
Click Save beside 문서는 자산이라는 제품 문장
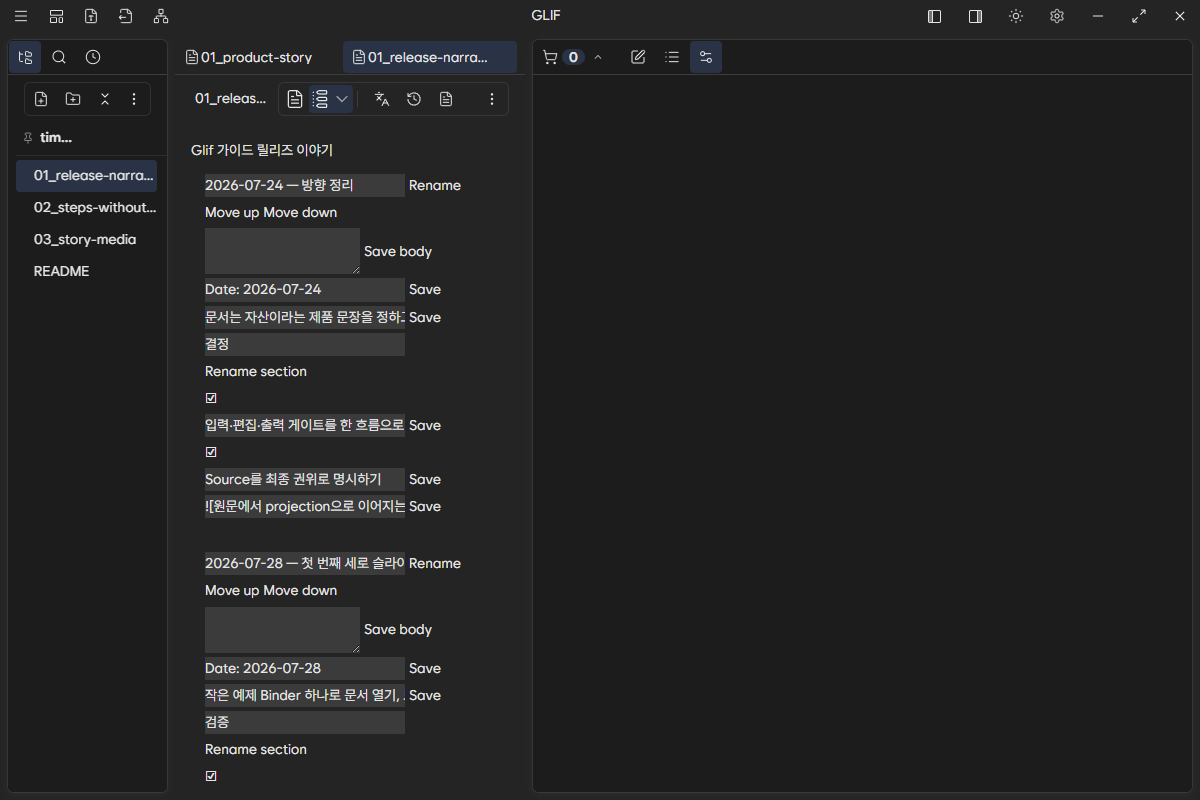pos(425,317)
